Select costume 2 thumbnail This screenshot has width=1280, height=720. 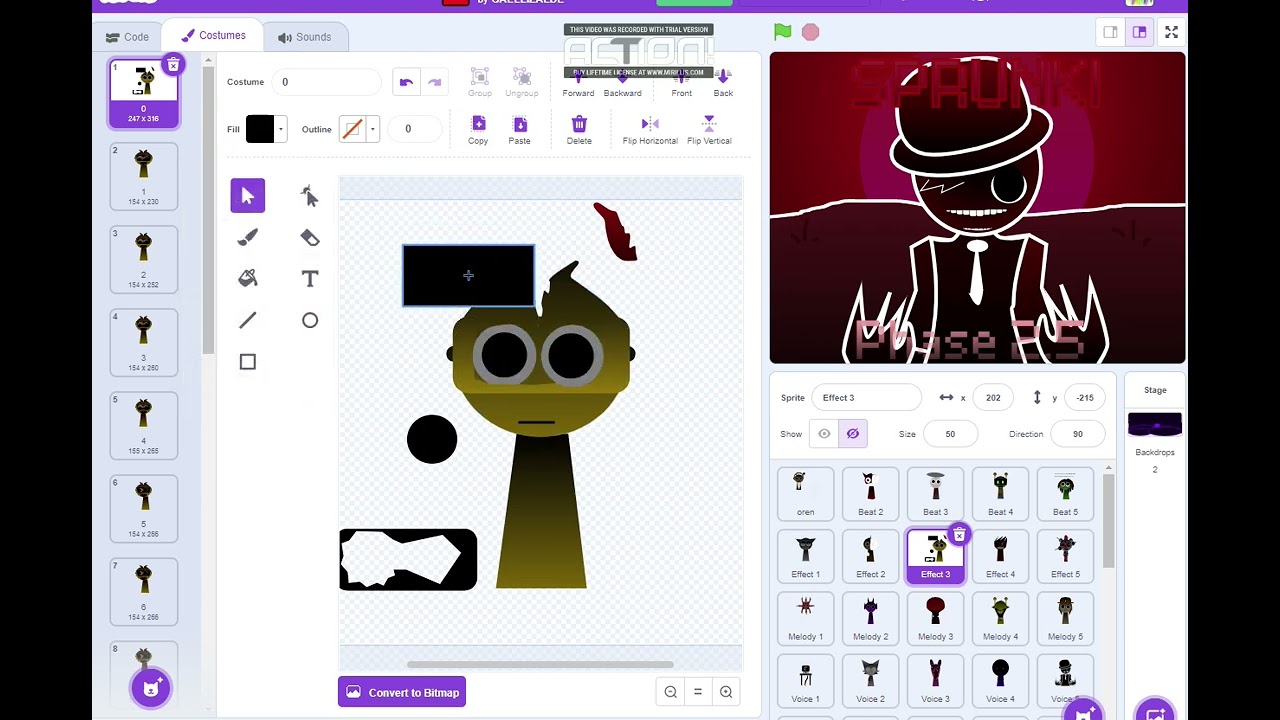143,177
